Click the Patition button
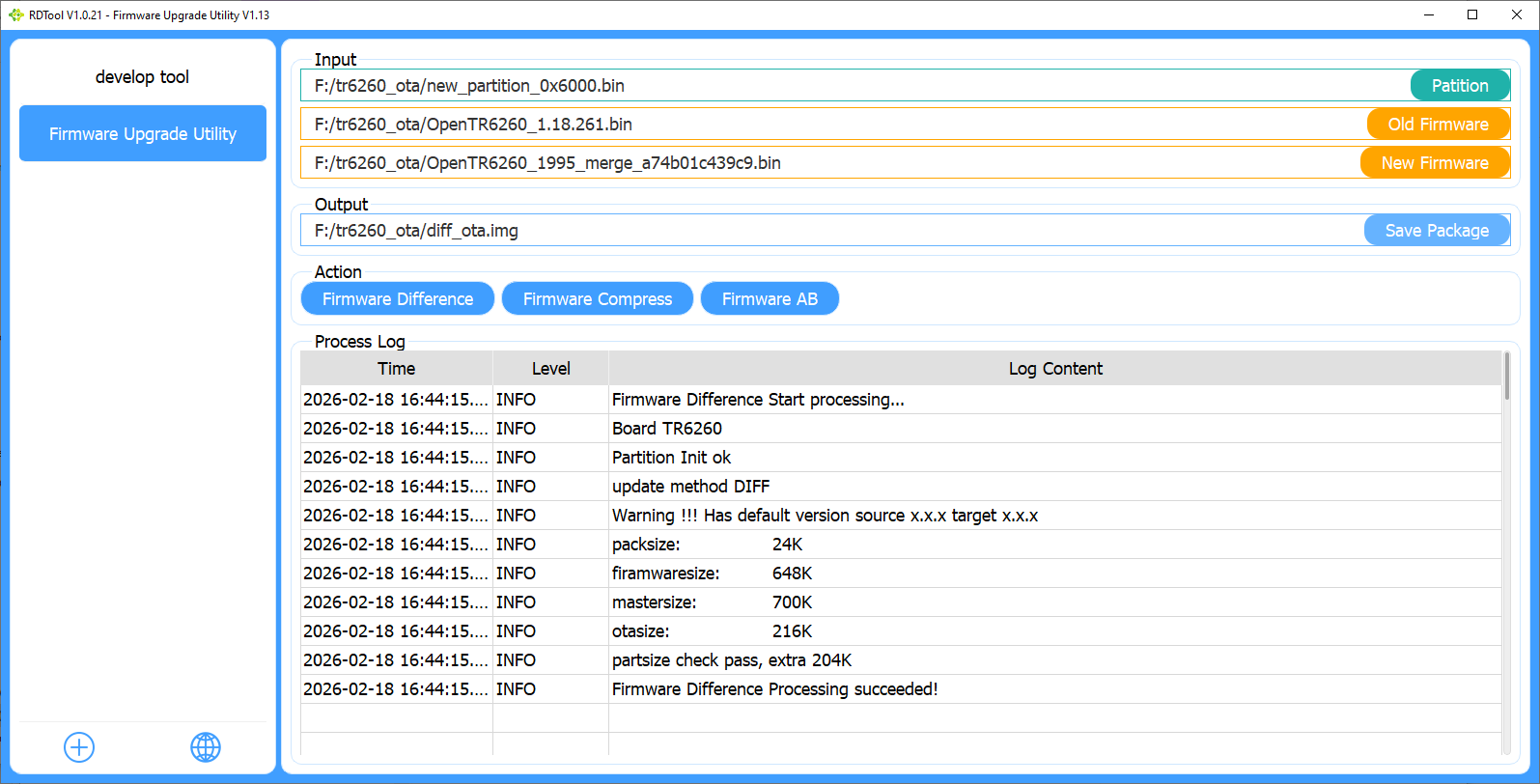Image resolution: width=1540 pixels, height=784 pixels. pyautogui.click(x=1460, y=85)
